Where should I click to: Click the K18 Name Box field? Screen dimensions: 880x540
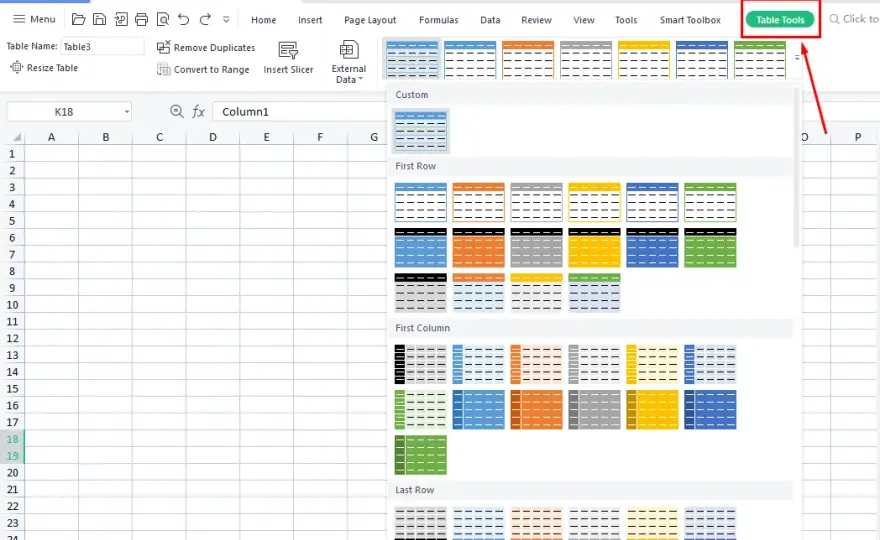[64, 112]
